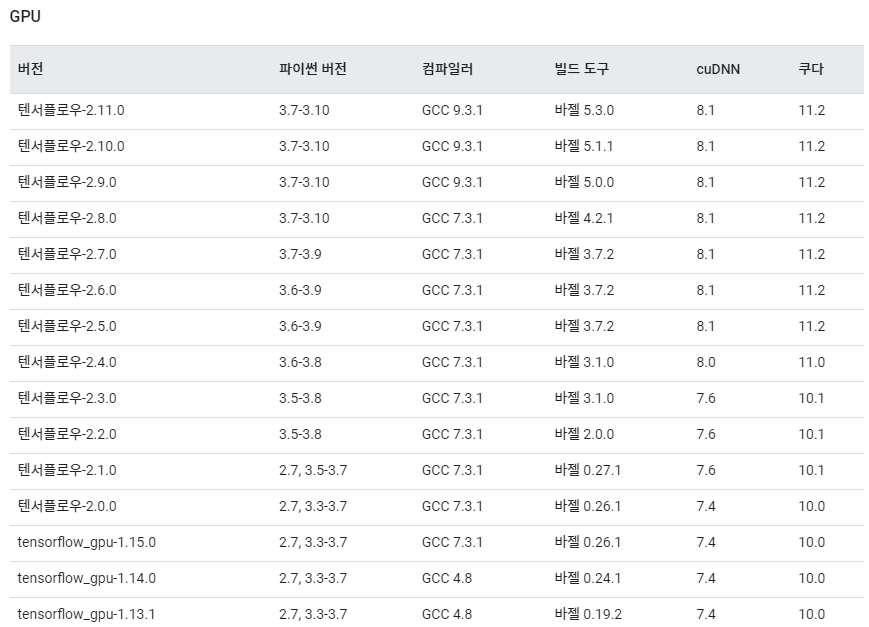Click 쿠다 10.0 in tensorflow_gpu-1.15.0 row
Viewport: 869px width, 627px height.
[811, 542]
